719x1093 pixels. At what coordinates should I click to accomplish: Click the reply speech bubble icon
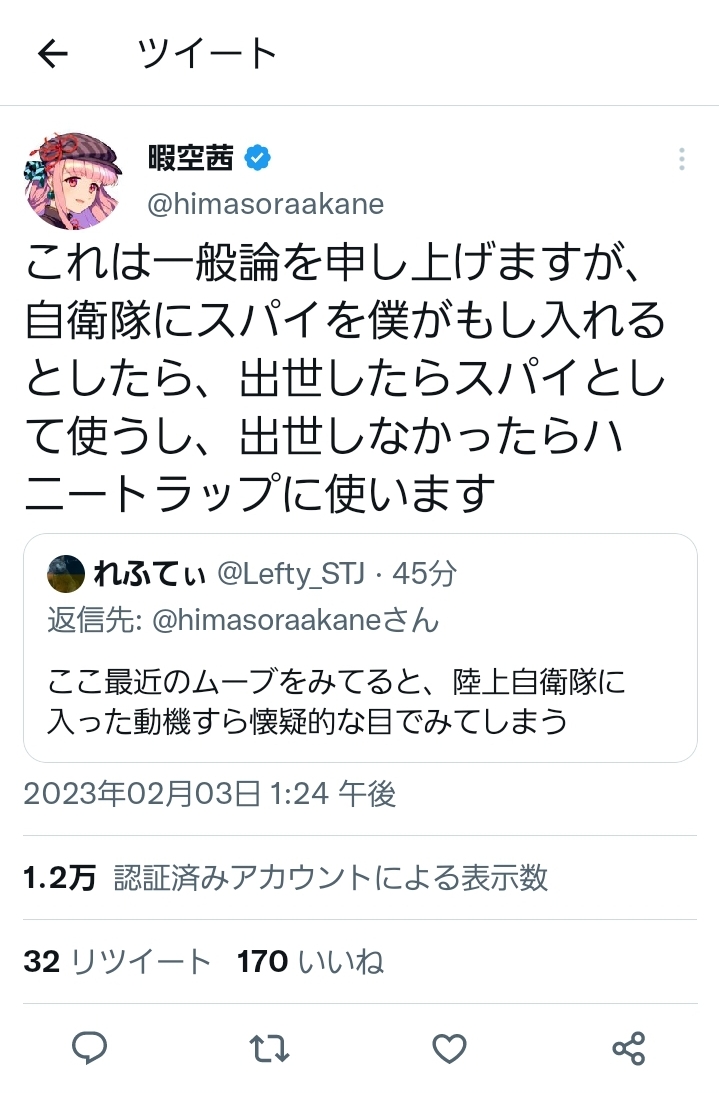(90, 1047)
